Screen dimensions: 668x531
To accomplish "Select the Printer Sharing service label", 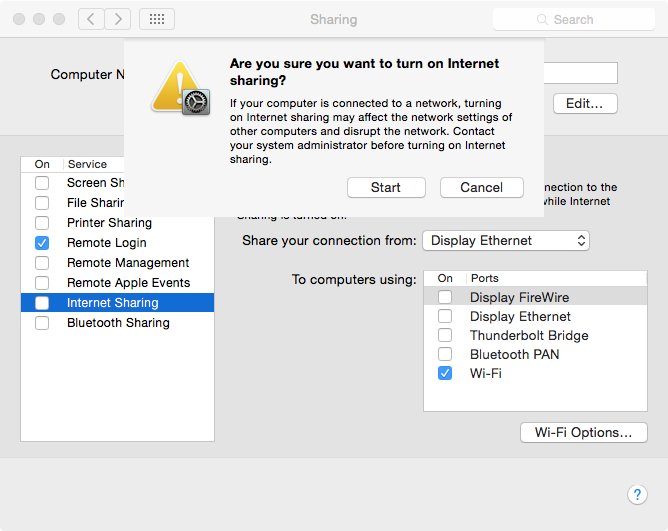I will pos(109,223).
